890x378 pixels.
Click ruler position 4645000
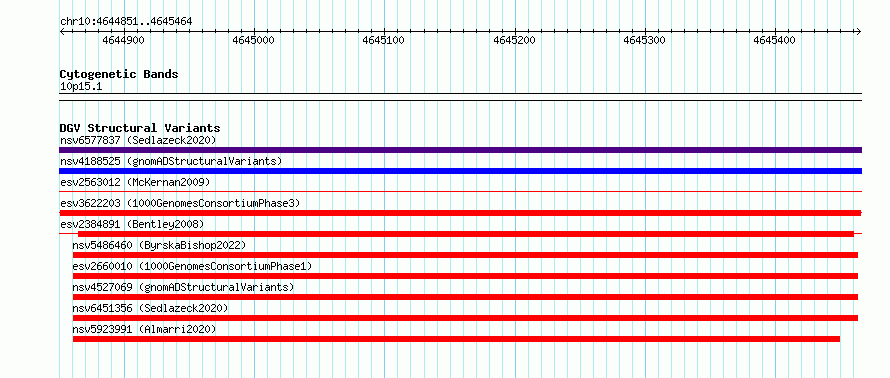pyautogui.click(x=254, y=40)
